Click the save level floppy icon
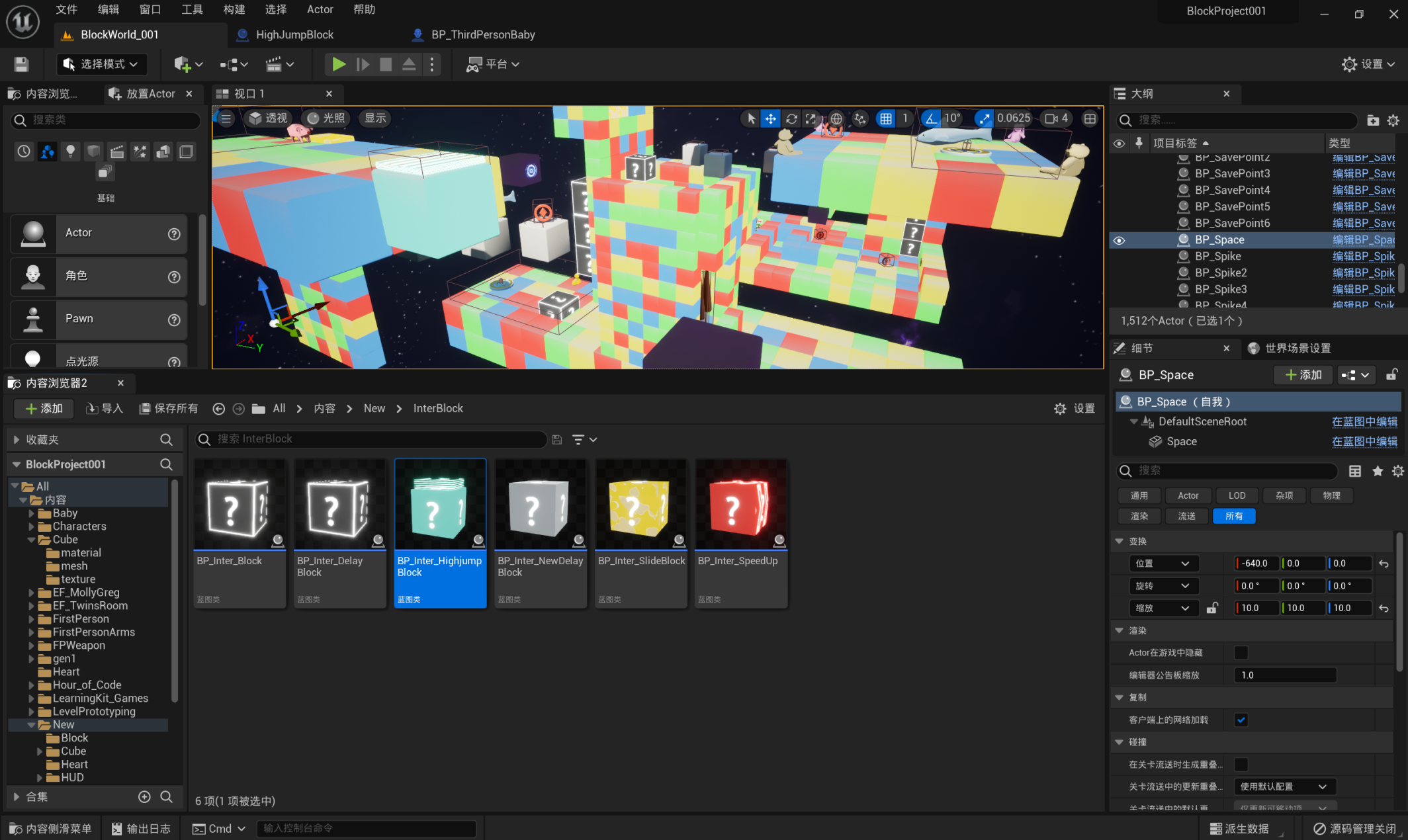The image size is (1408, 840). click(21, 64)
